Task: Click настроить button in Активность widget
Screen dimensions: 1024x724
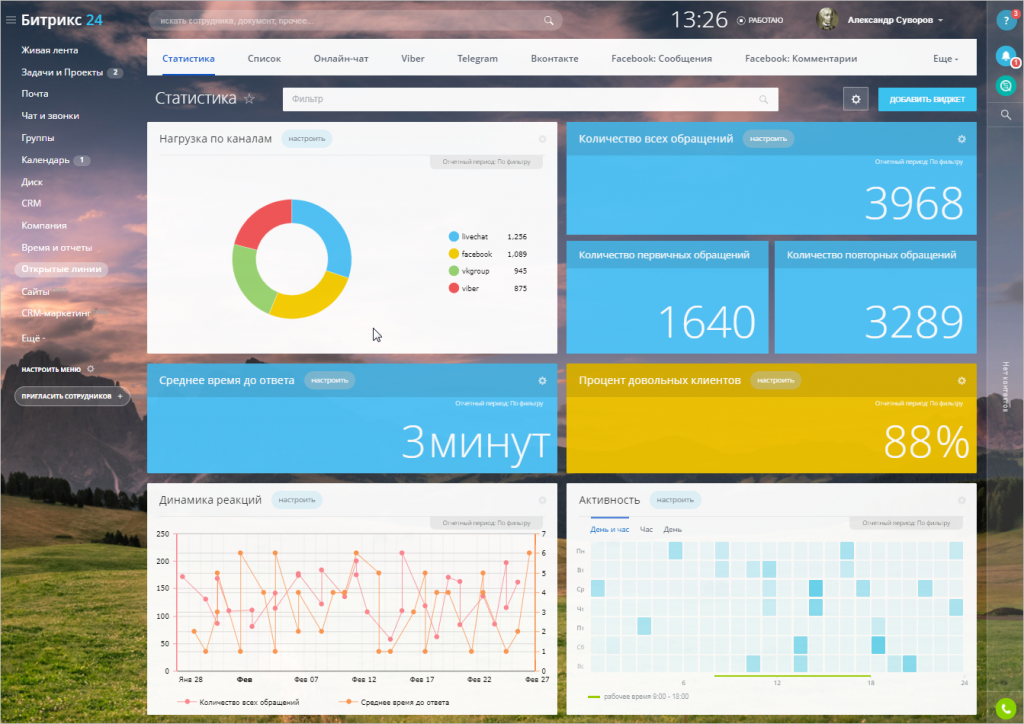Action: tap(675, 499)
